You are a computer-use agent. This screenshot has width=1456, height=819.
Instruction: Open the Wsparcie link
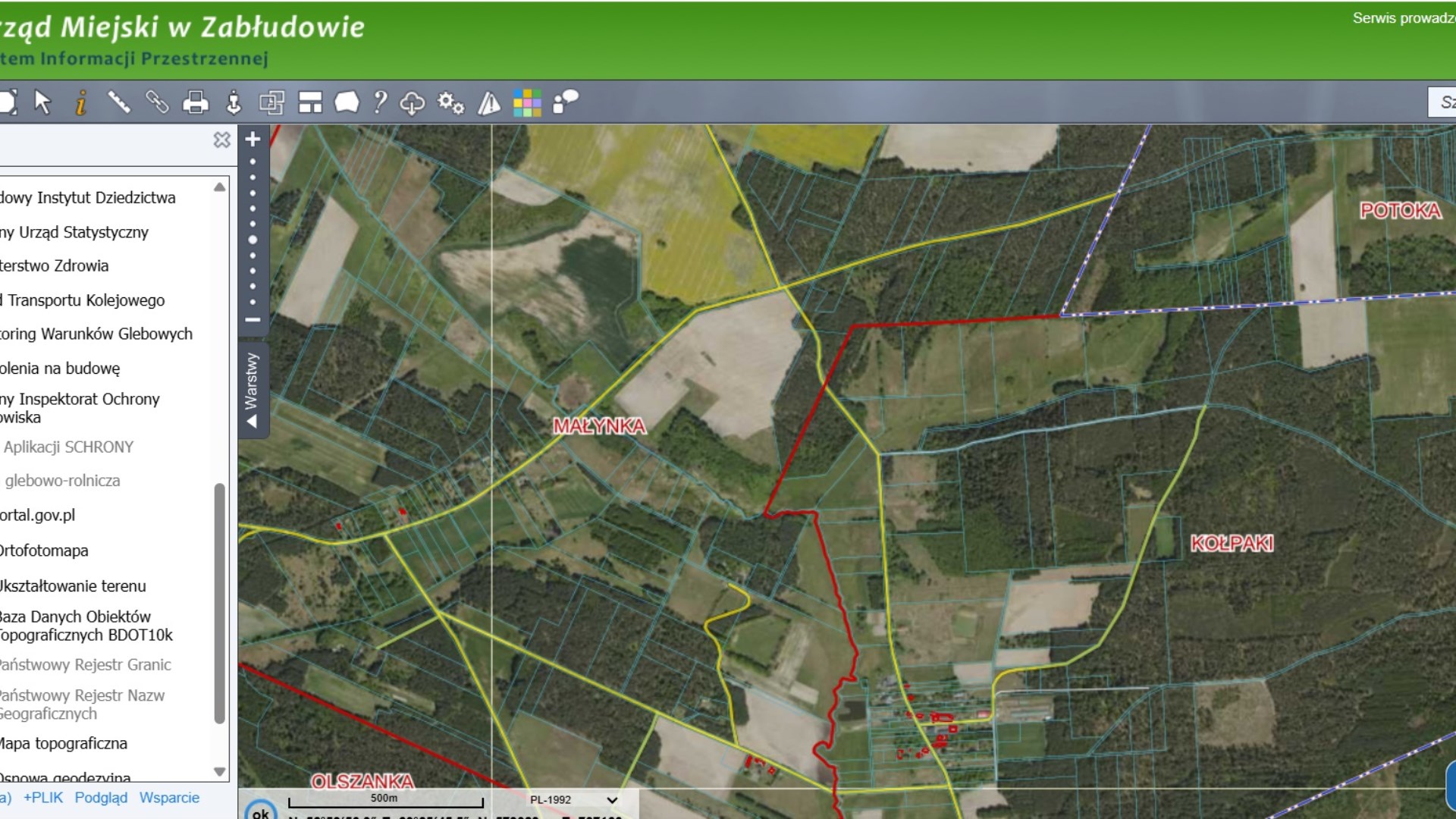(169, 798)
